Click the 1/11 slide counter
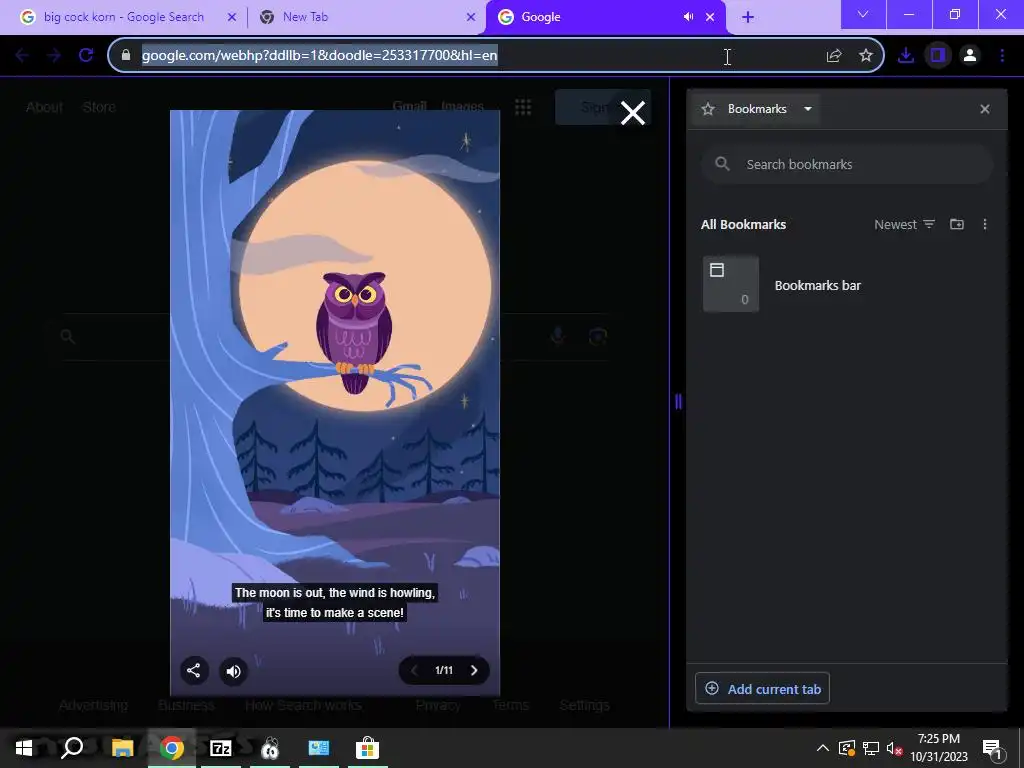Image resolution: width=1024 pixels, height=768 pixels. [444, 670]
